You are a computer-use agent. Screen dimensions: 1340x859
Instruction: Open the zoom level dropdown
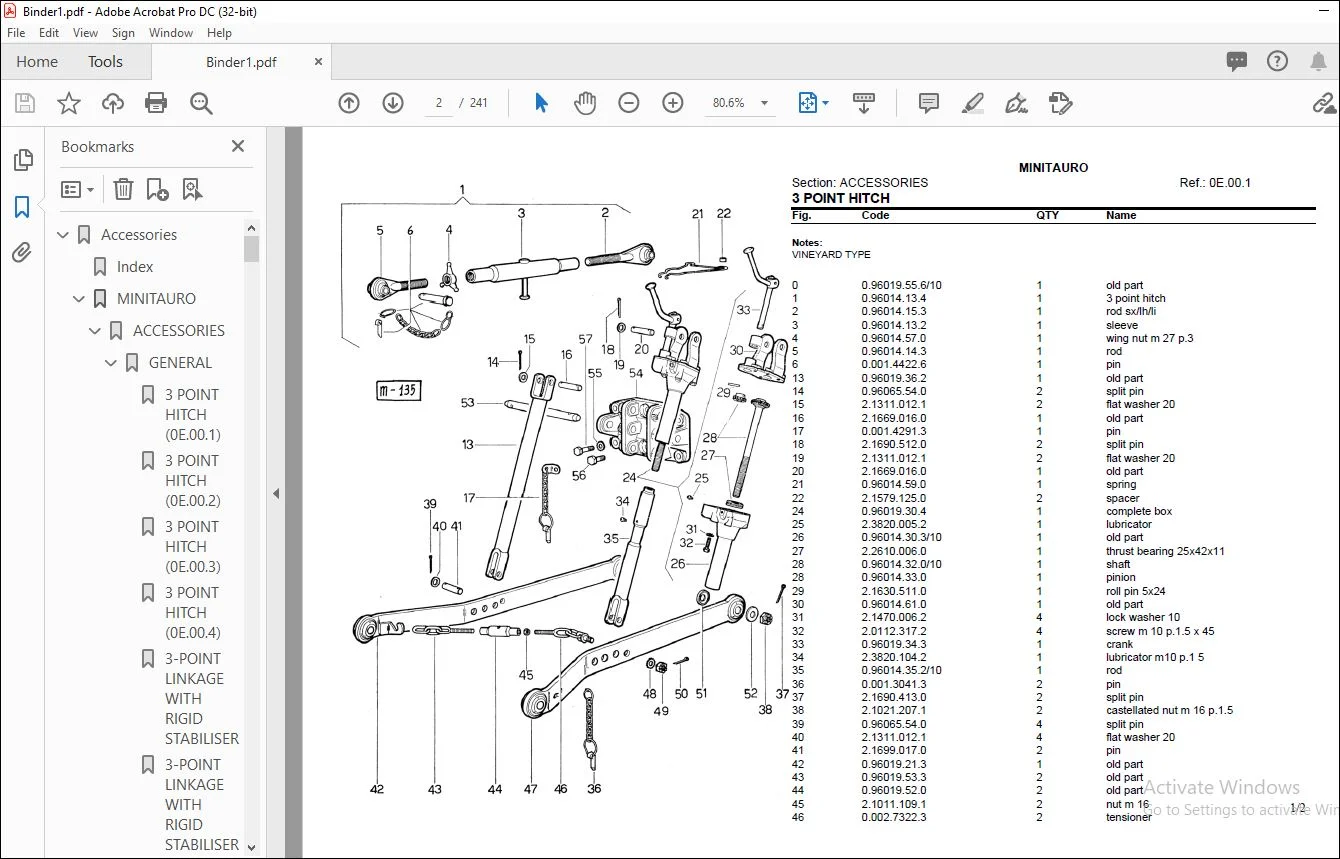pos(765,103)
